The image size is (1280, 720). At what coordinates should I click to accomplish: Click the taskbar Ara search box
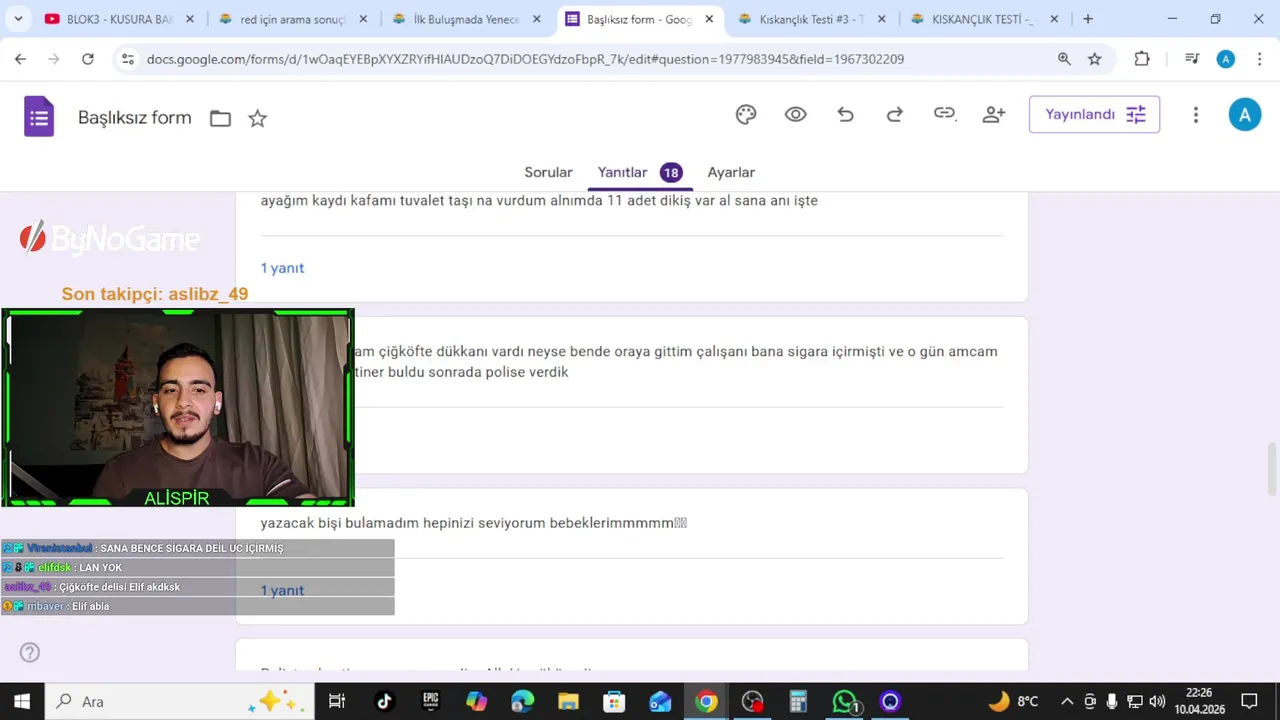[x=180, y=701]
